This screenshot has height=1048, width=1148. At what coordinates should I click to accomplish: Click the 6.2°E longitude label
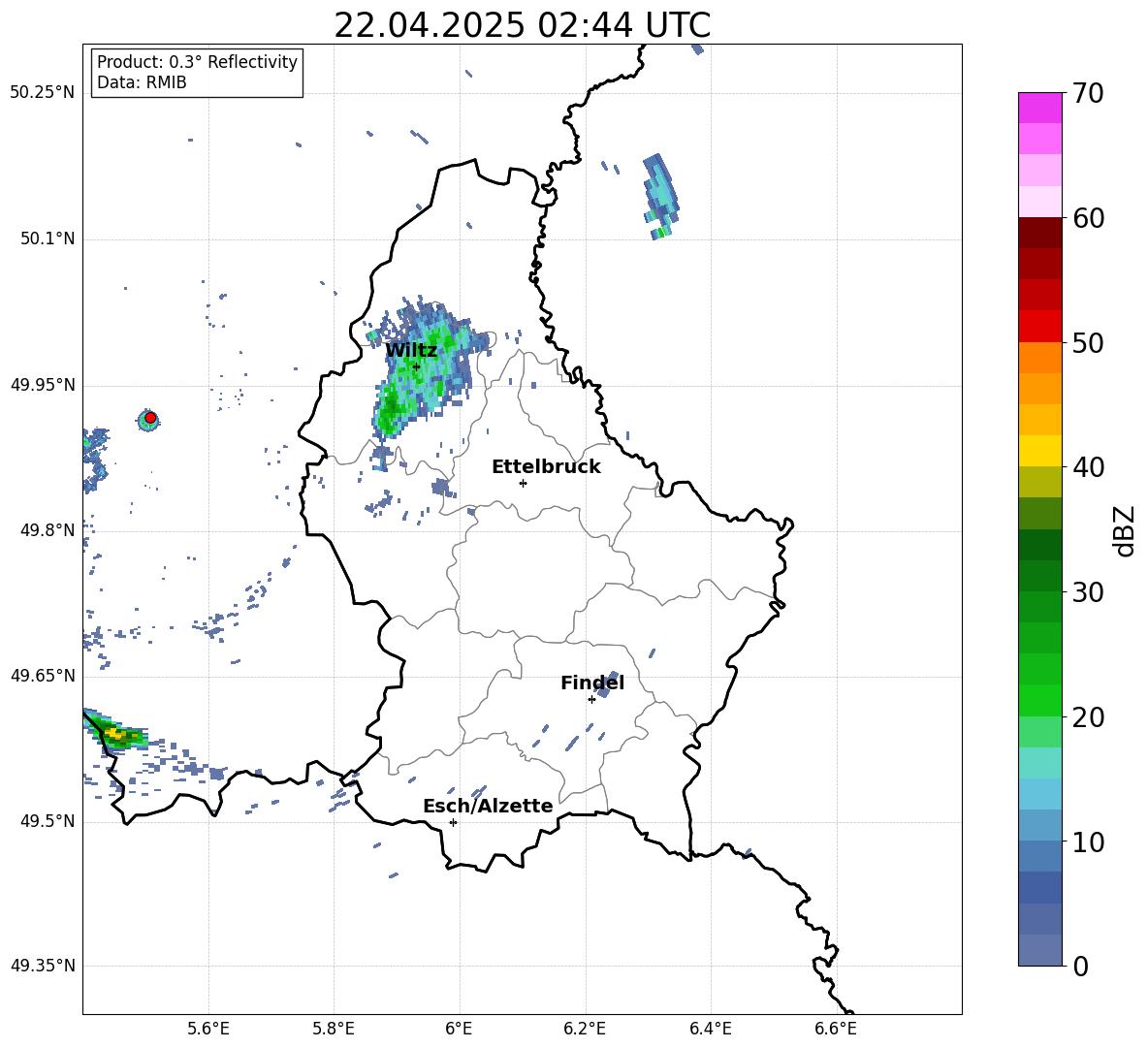585,1029
